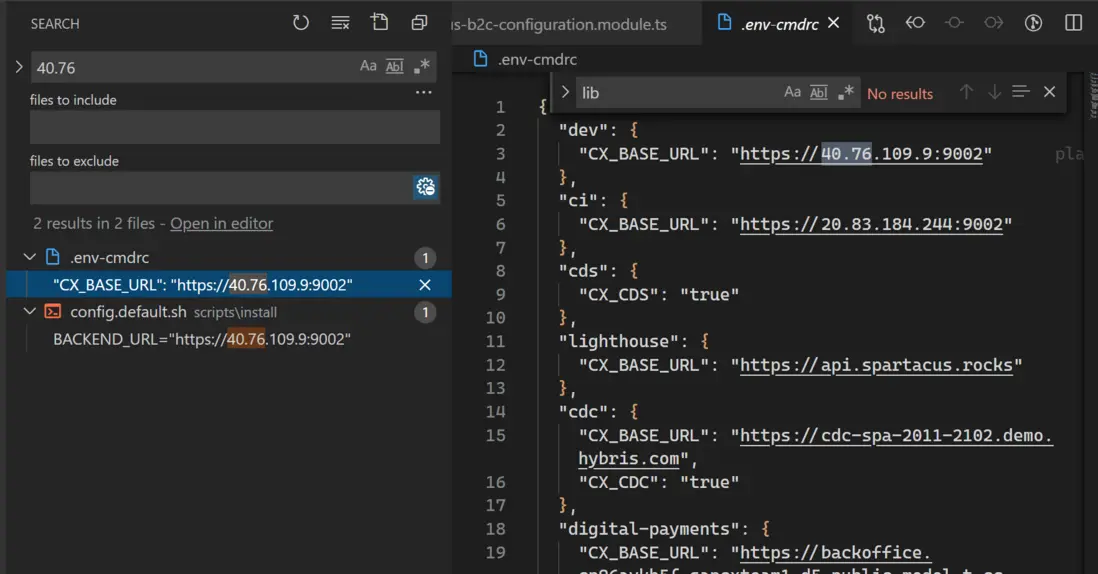Switch to the b2c-configuration.module.ts tab
This screenshot has width=1098, height=574.
(x=559, y=24)
